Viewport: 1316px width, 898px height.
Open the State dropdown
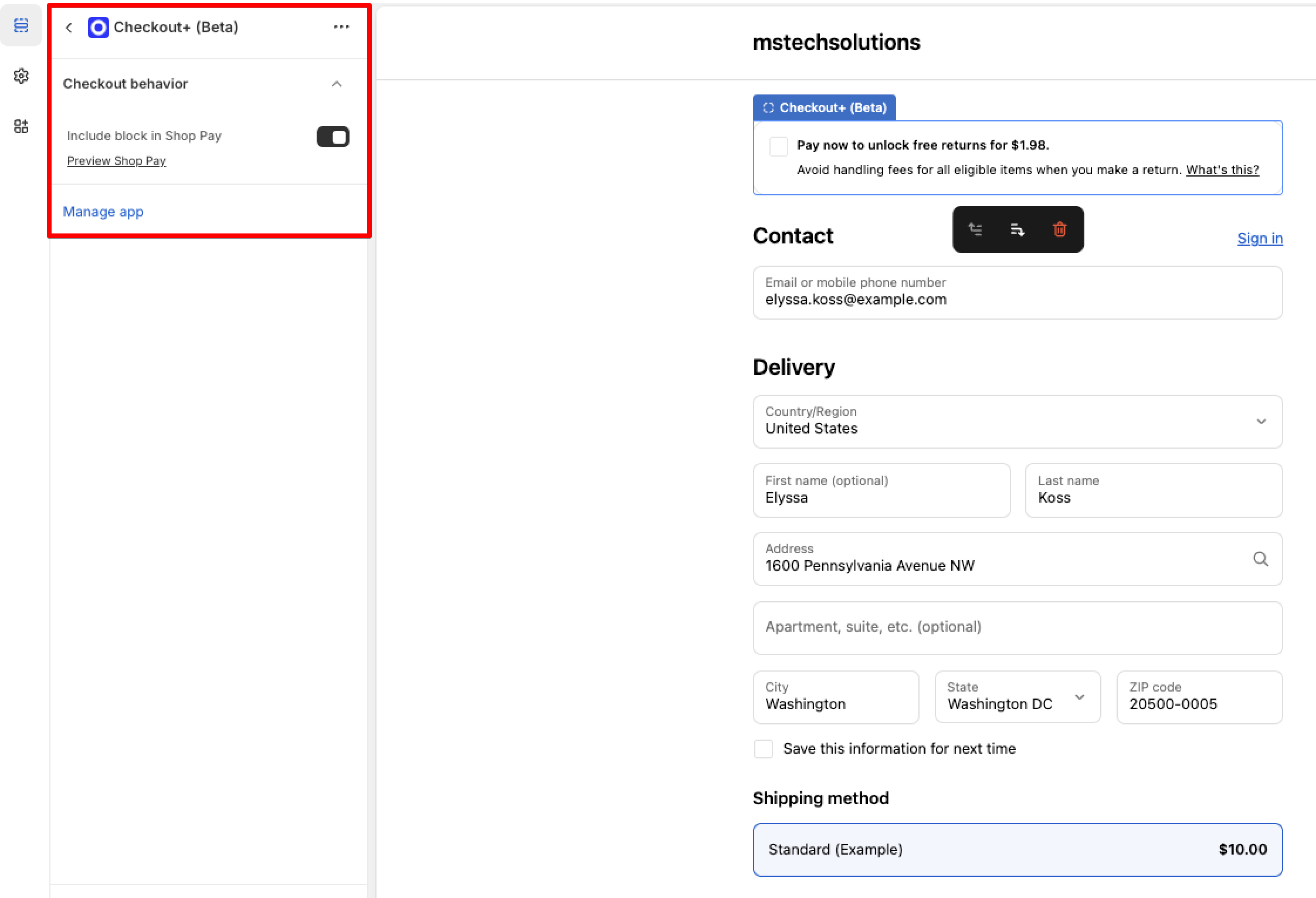(1017, 697)
